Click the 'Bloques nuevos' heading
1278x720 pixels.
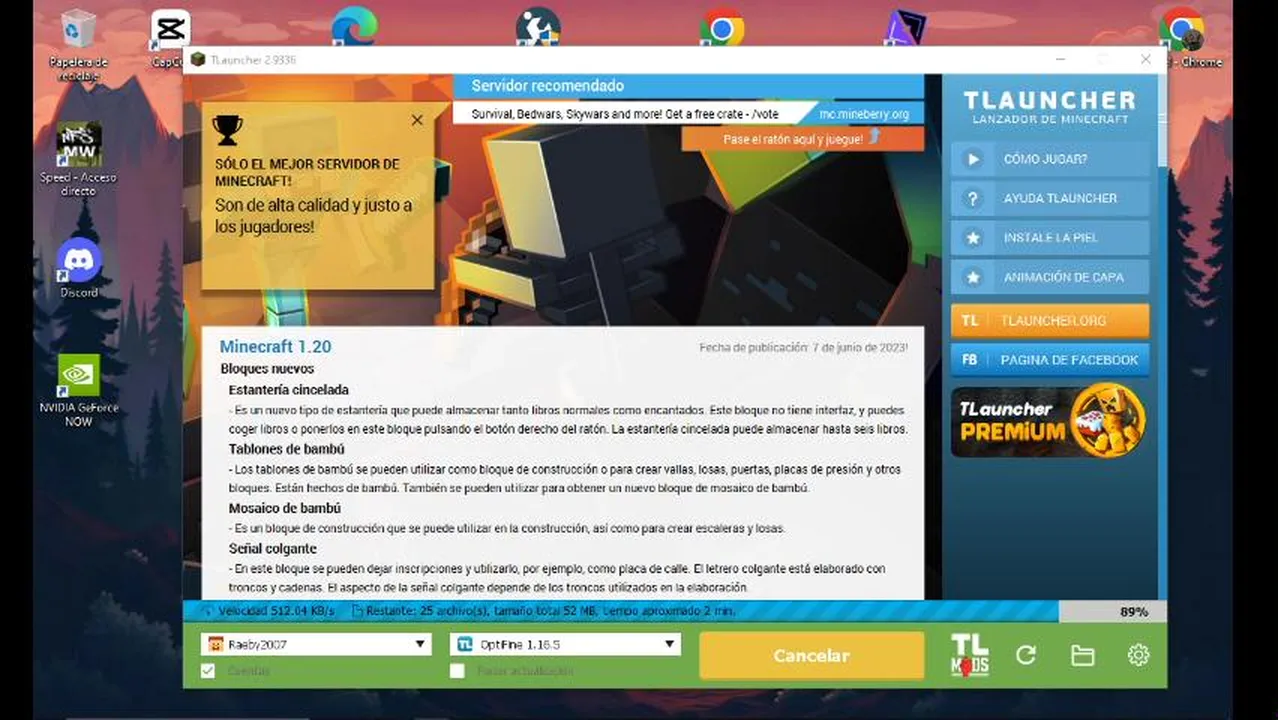(267, 369)
